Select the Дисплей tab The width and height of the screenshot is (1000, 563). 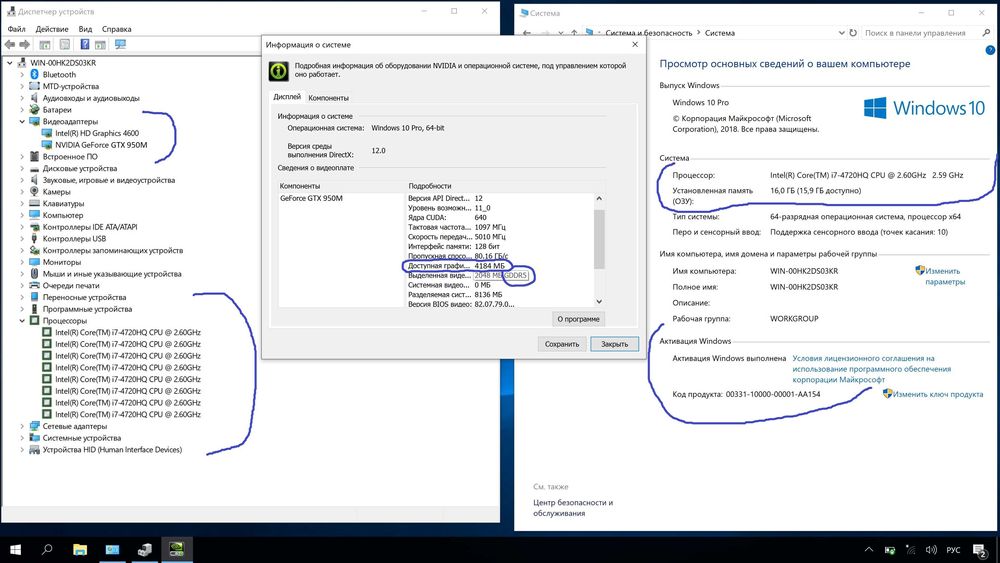287,97
